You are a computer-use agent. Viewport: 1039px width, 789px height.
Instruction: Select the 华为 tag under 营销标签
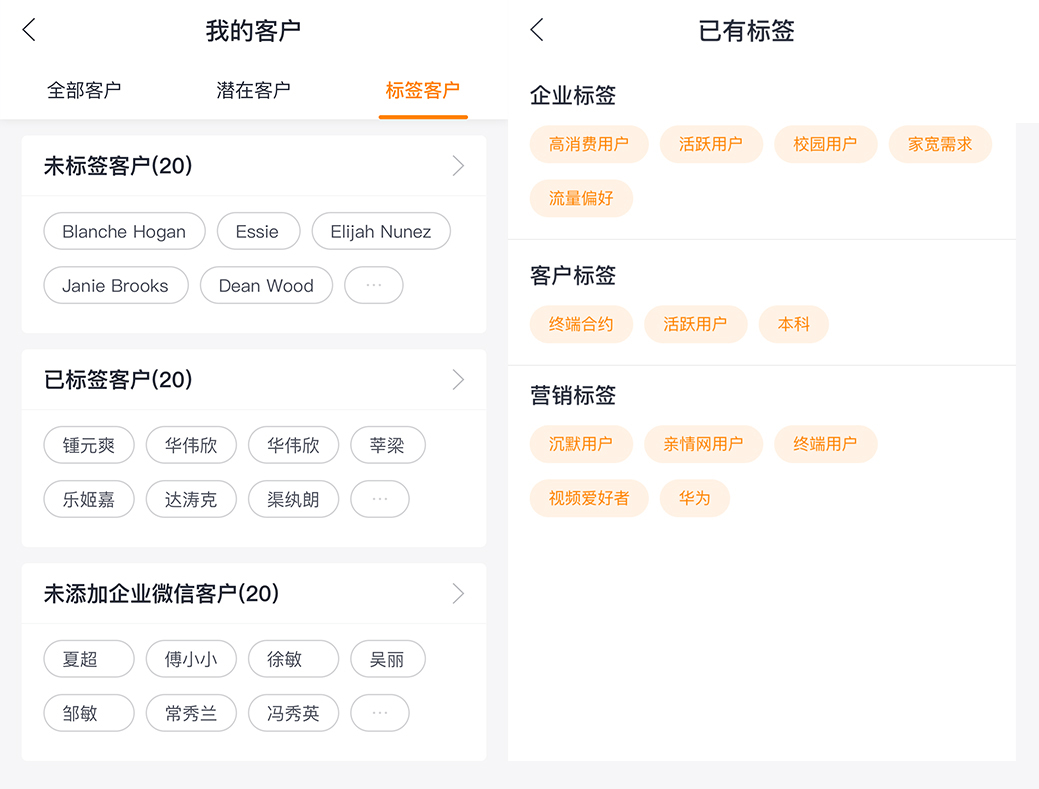pos(694,498)
